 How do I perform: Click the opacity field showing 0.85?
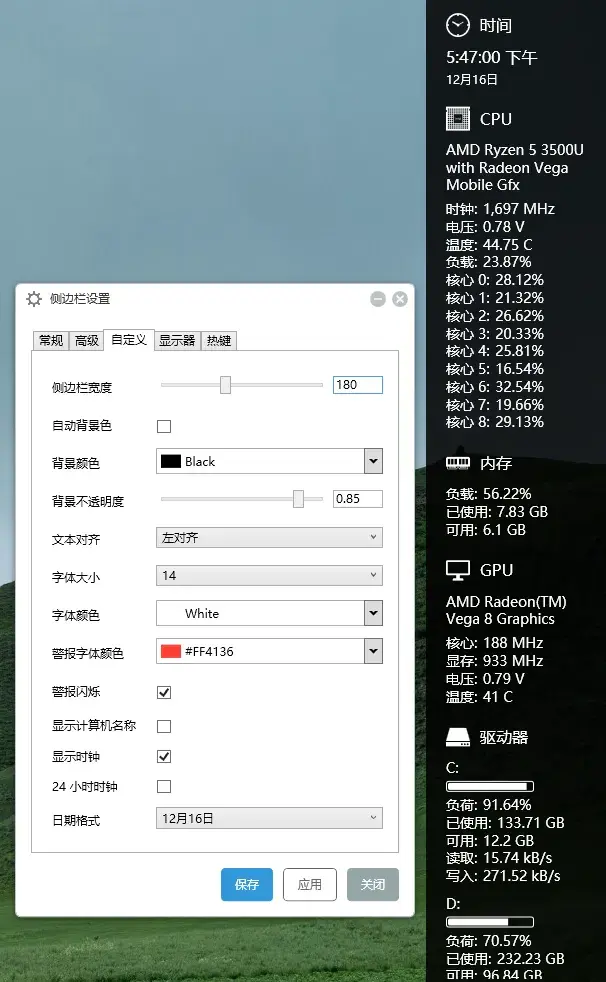click(357, 499)
